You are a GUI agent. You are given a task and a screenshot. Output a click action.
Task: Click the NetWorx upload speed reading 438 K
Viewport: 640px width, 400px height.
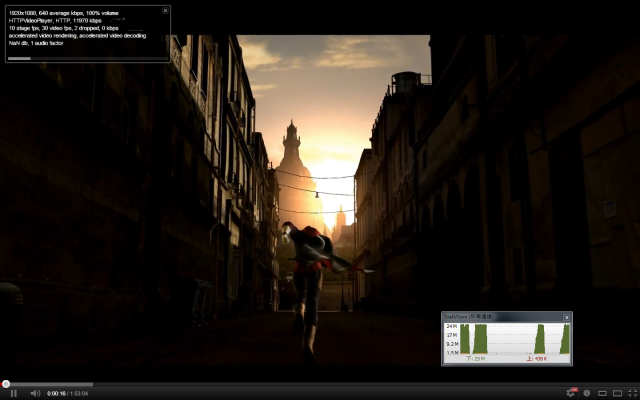(537, 359)
